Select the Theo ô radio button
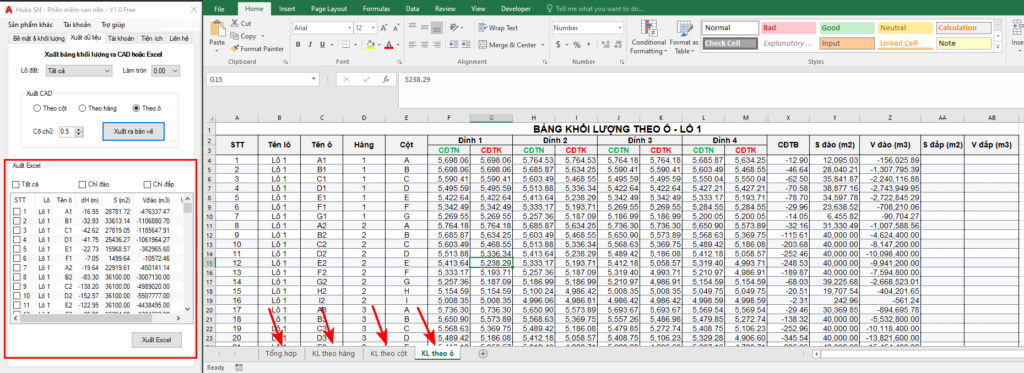The image size is (1024, 373). tap(136, 108)
